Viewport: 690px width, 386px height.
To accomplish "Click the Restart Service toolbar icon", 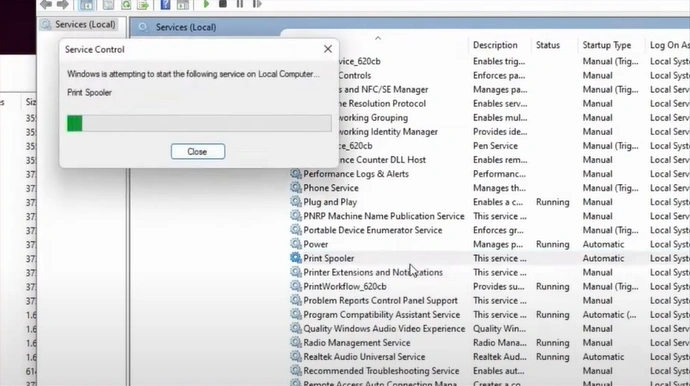I will pyautogui.click(x=257, y=4).
